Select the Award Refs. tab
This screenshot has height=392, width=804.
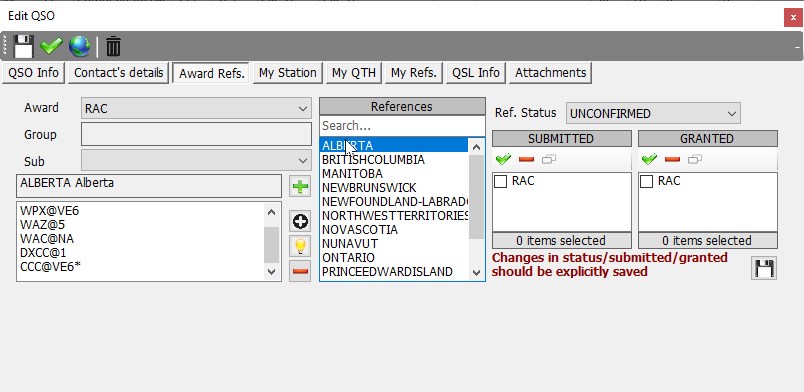click(211, 73)
